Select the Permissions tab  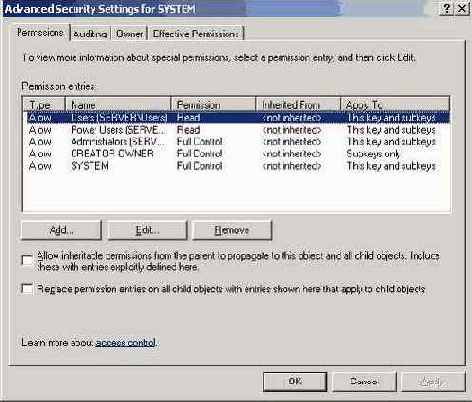[41, 33]
